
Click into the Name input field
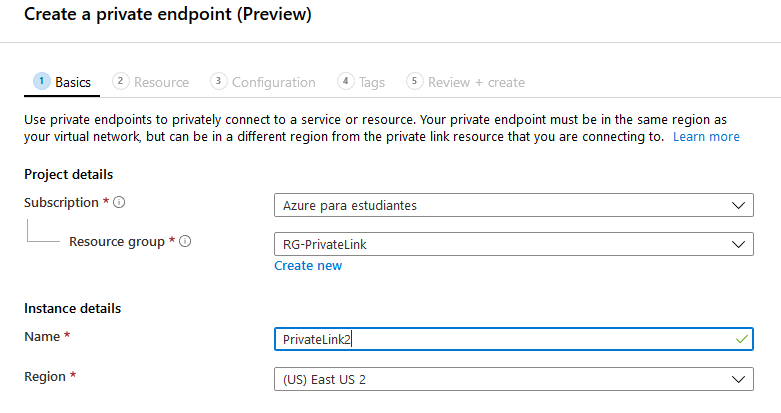(x=514, y=339)
